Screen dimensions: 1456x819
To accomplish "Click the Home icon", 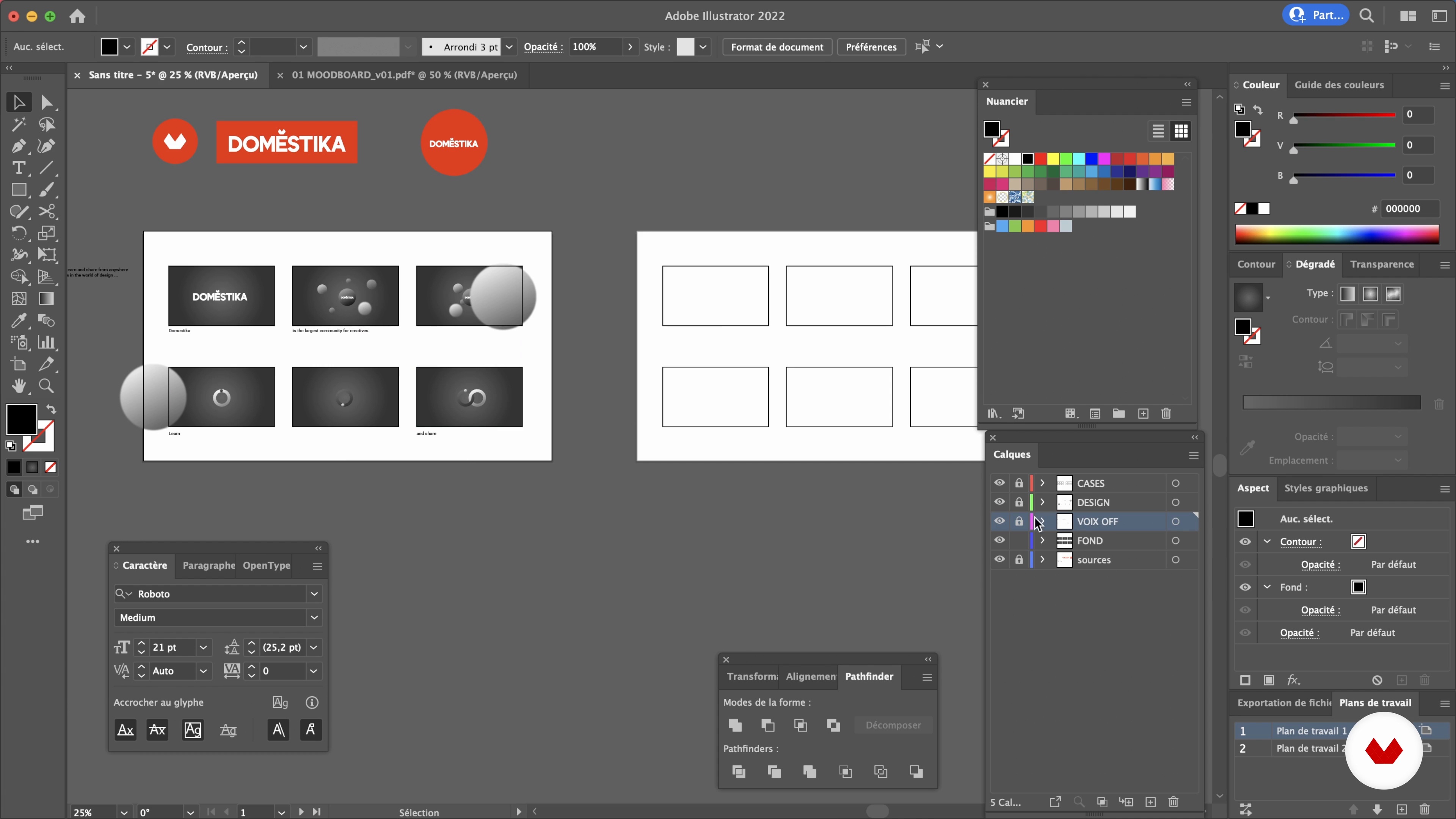I will (x=77, y=16).
